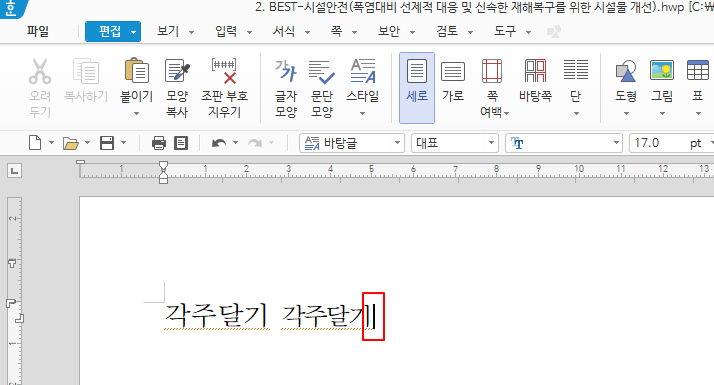Undo the last action
This screenshot has height=385, width=714.
(219, 143)
